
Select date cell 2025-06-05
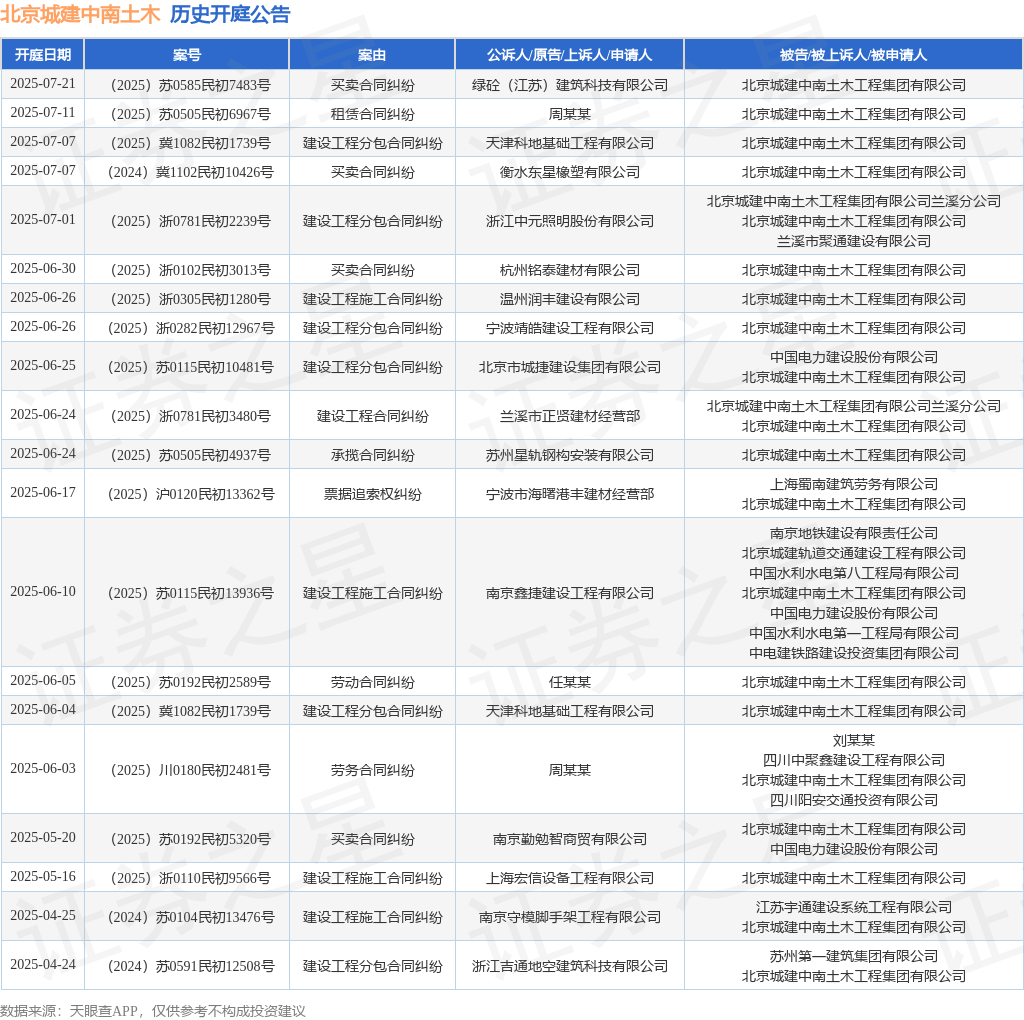(x=43, y=680)
